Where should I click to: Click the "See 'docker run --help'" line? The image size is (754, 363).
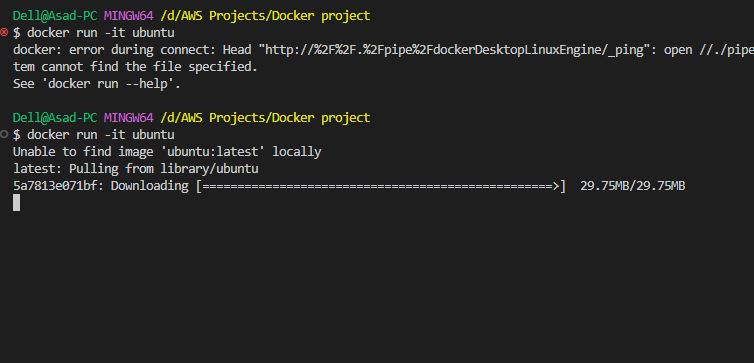(97, 84)
